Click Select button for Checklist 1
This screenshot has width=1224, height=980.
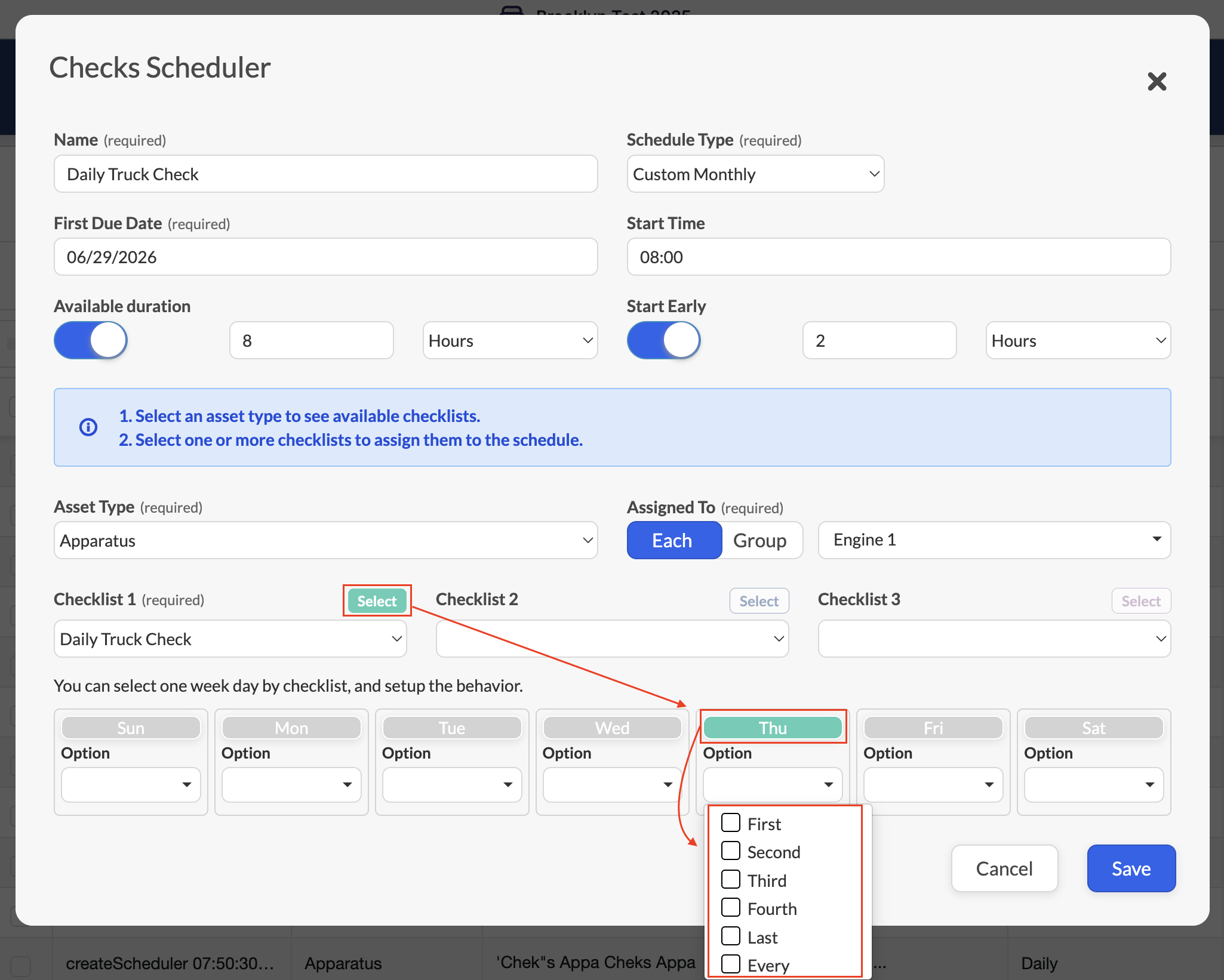[377, 600]
